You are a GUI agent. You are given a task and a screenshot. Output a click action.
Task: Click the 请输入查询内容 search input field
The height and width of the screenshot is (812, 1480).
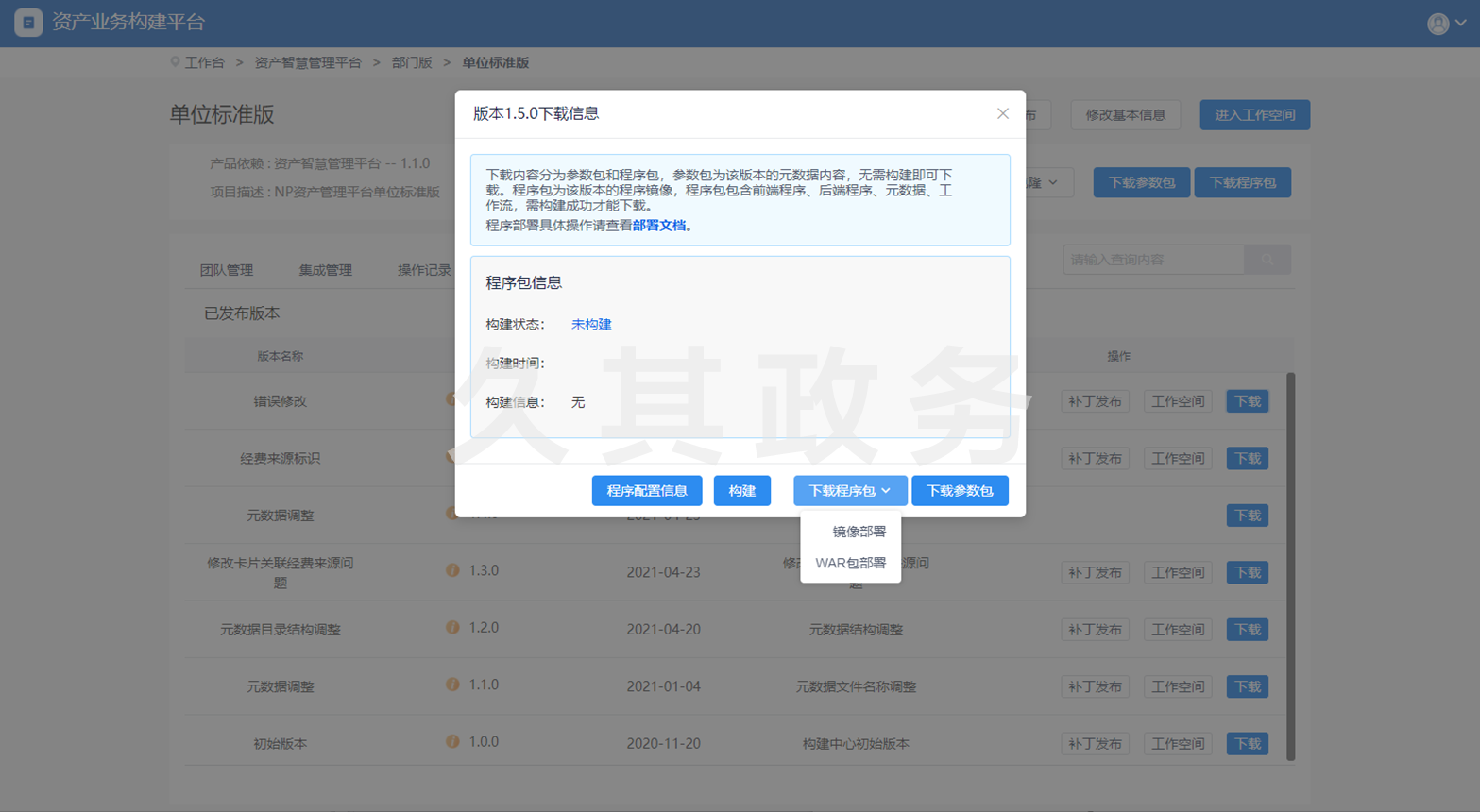pyautogui.click(x=1152, y=260)
